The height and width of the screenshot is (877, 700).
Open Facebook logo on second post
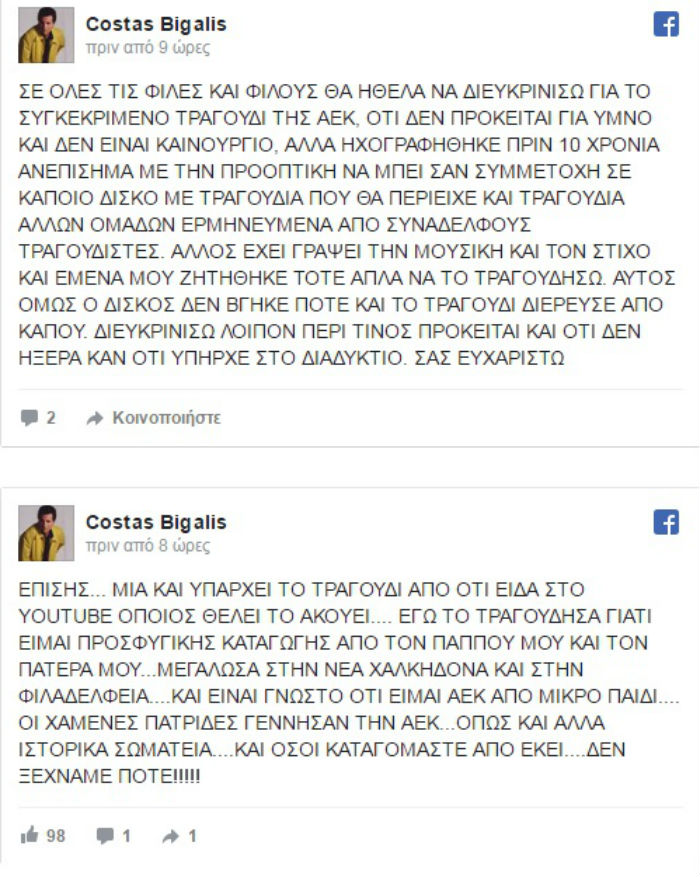point(666,522)
